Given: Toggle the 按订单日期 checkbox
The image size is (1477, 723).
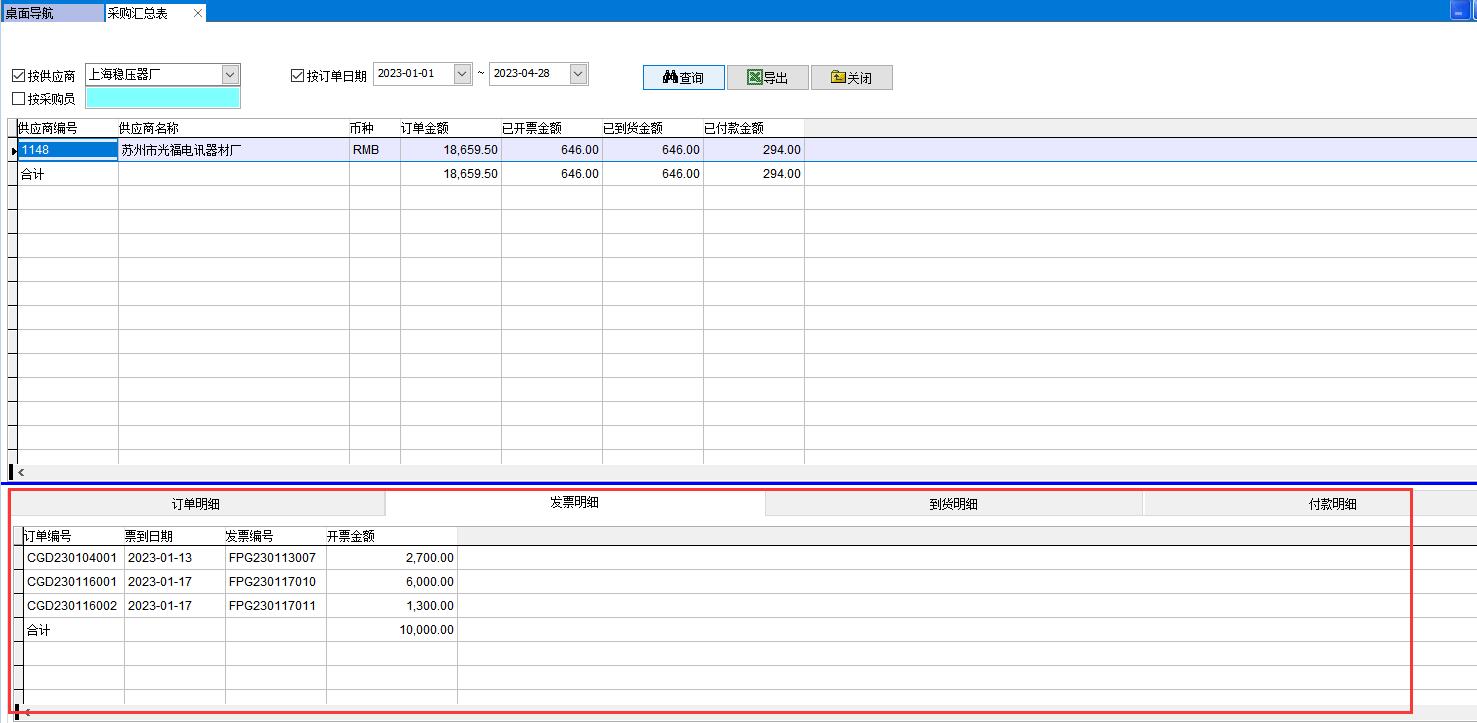Looking at the screenshot, I should pyautogui.click(x=297, y=76).
